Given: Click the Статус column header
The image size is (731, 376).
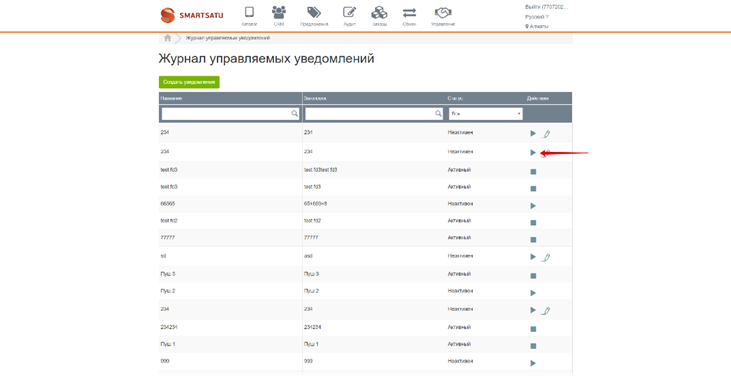Looking at the screenshot, I should 455,98.
